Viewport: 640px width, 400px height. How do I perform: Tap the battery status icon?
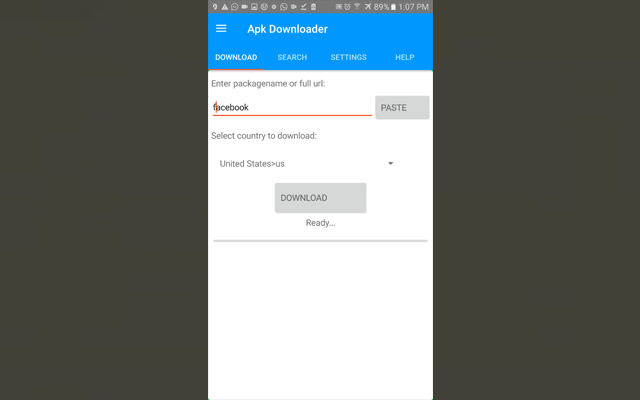pos(393,7)
